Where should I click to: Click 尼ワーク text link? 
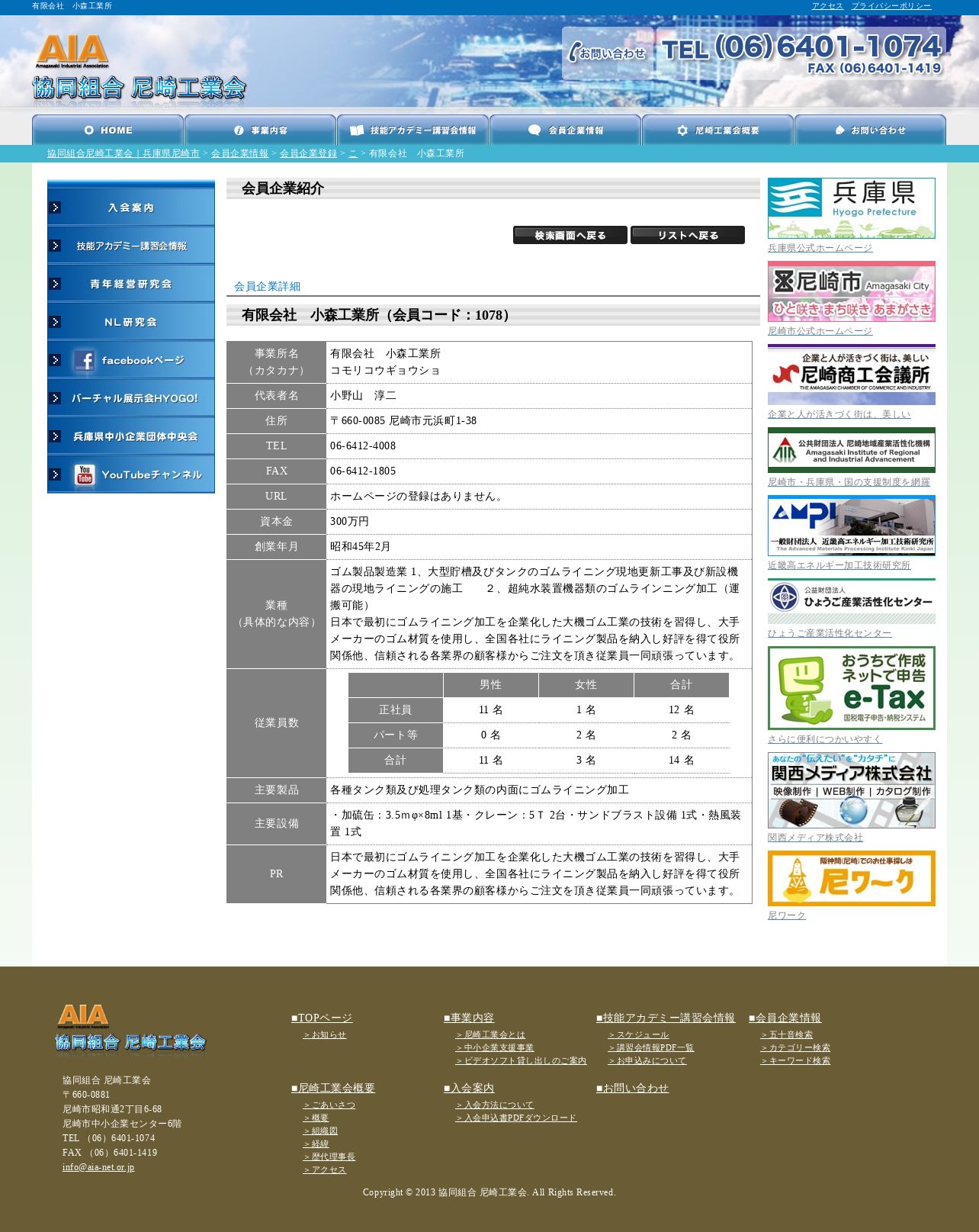(787, 915)
